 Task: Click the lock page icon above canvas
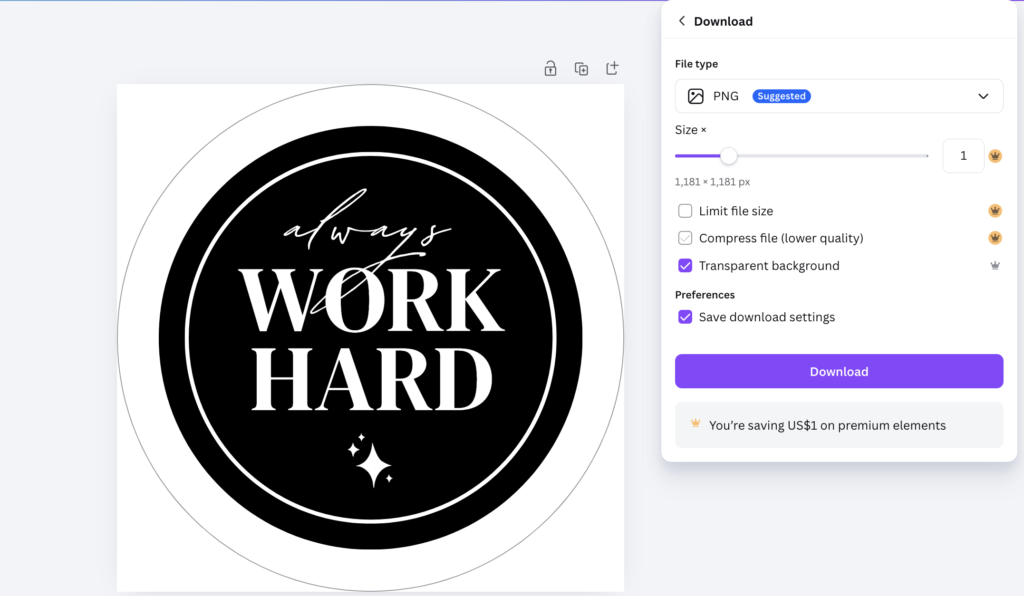[551, 69]
